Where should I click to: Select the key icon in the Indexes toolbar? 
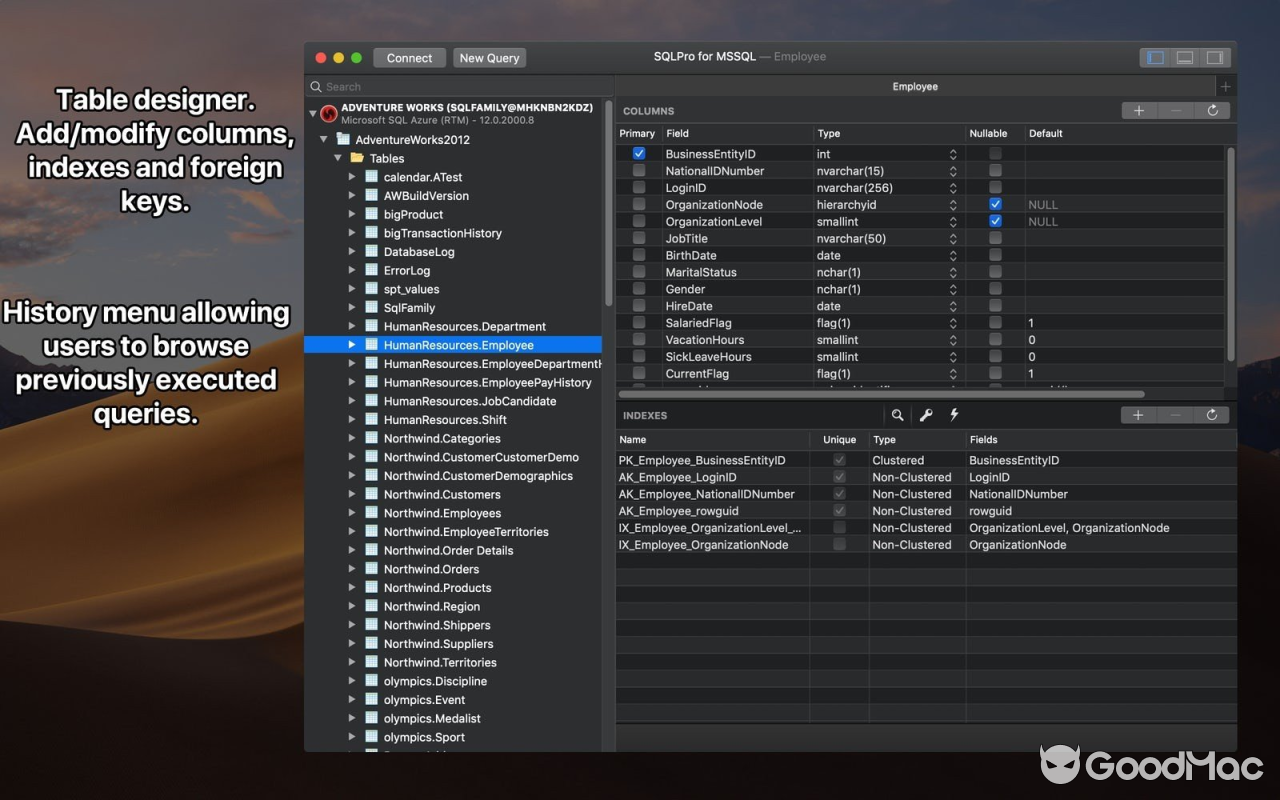pyautogui.click(x=925, y=414)
